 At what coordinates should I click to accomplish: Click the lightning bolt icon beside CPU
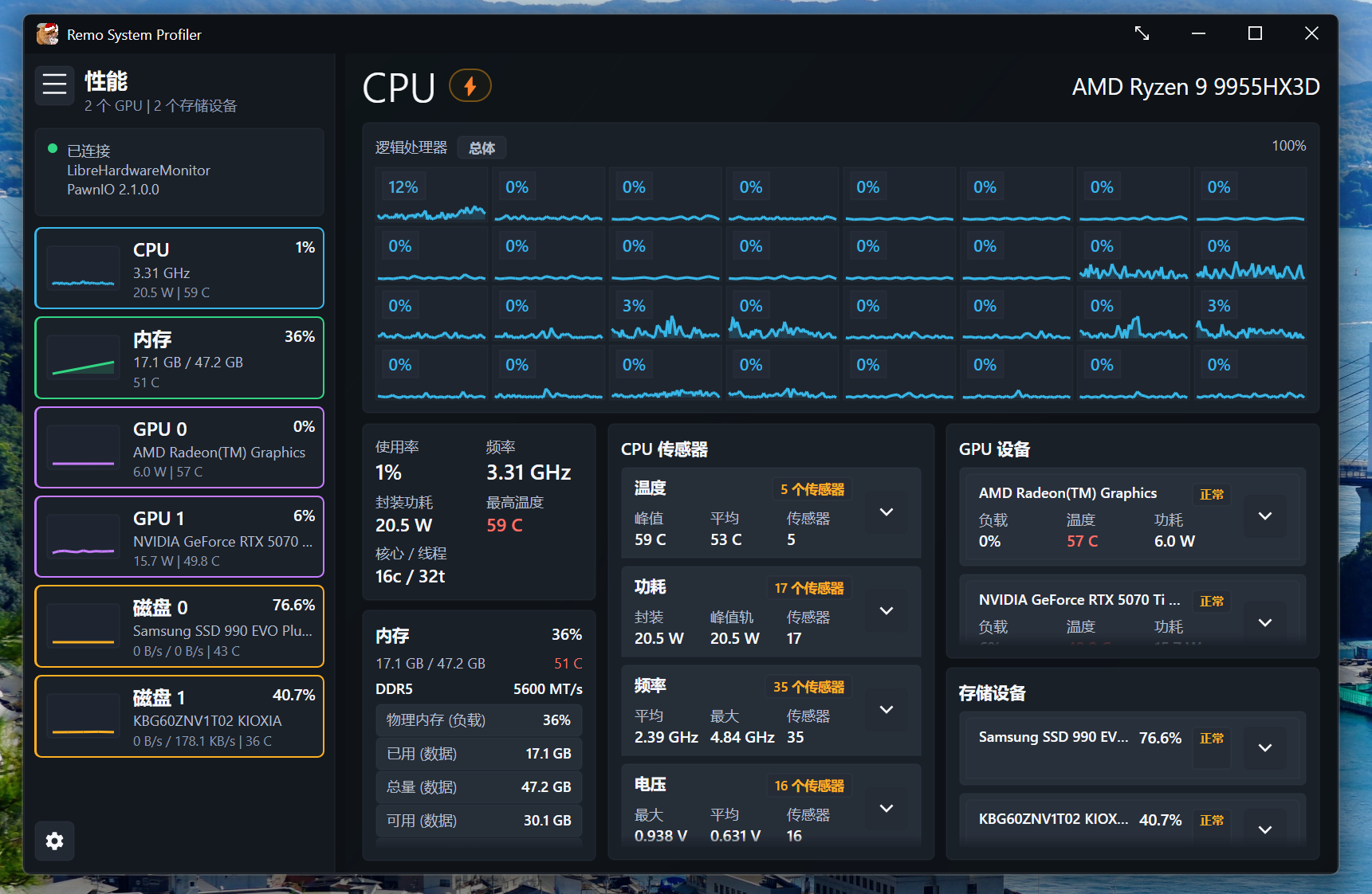point(470,86)
